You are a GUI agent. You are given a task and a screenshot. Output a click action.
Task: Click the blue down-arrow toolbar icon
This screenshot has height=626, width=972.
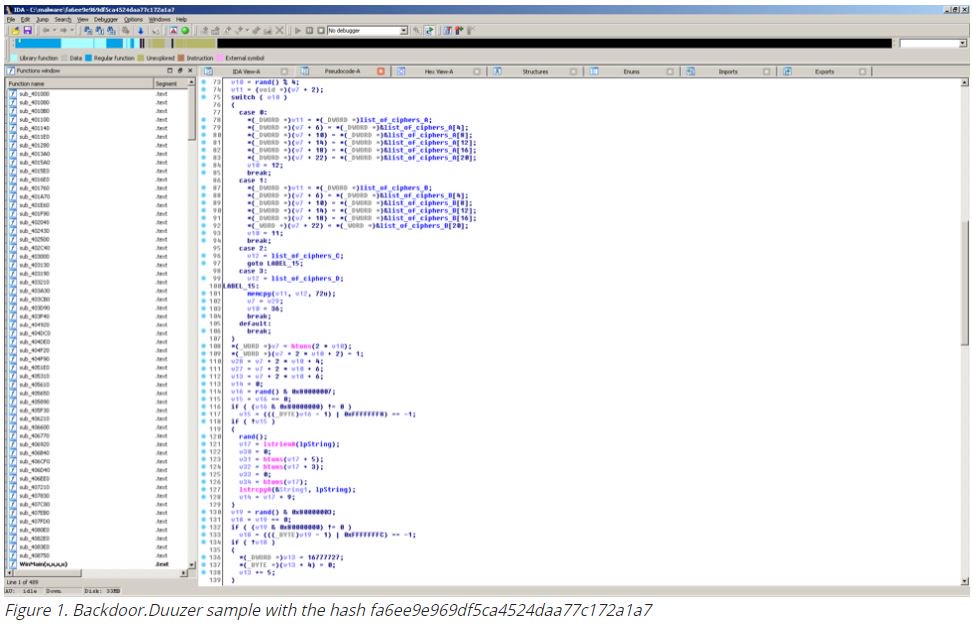tap(141, 30)
